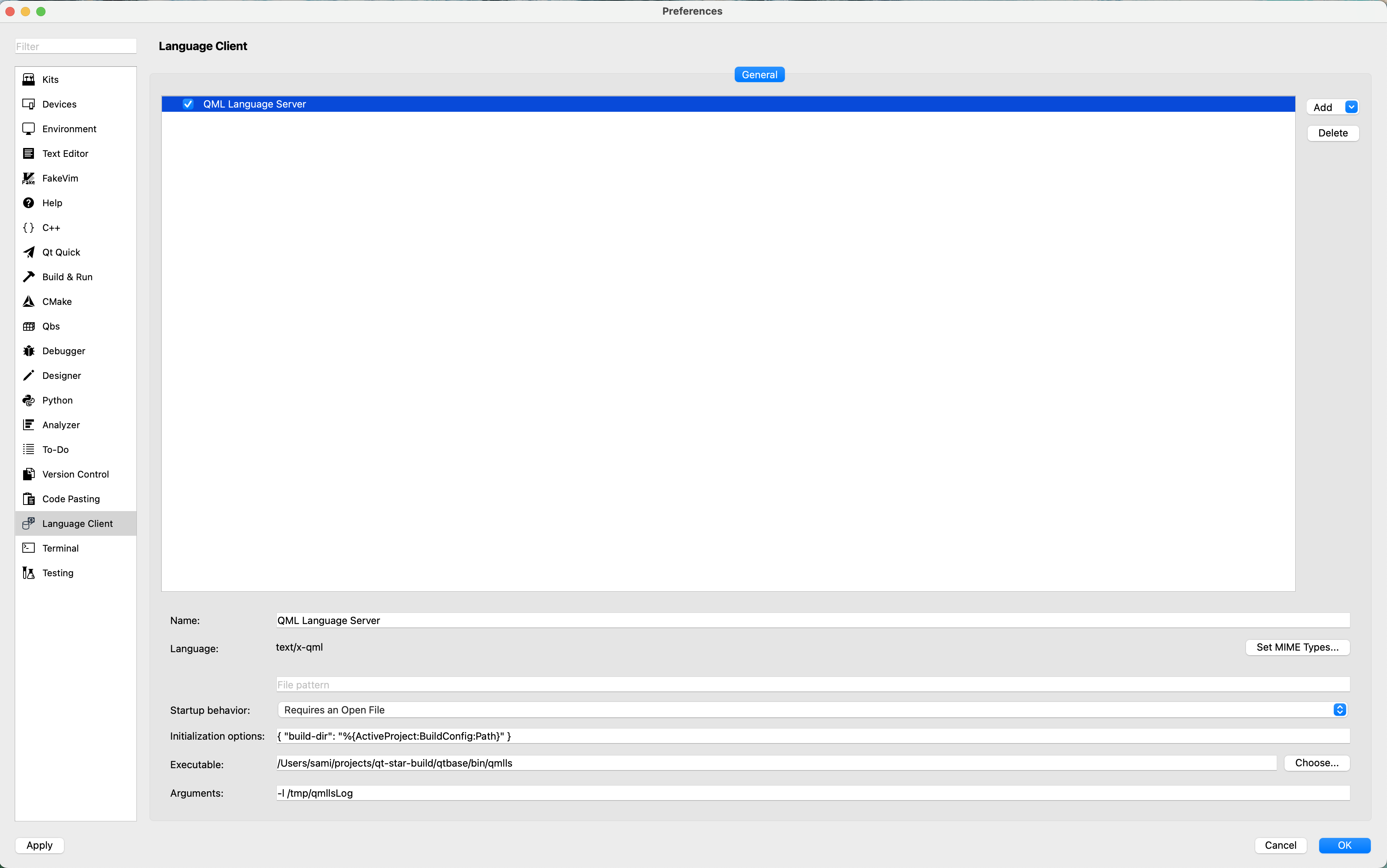Viewport: 1387px width, 868px height.
Task: Select the CMake triangle icon
Action: (x=28, y=301)
